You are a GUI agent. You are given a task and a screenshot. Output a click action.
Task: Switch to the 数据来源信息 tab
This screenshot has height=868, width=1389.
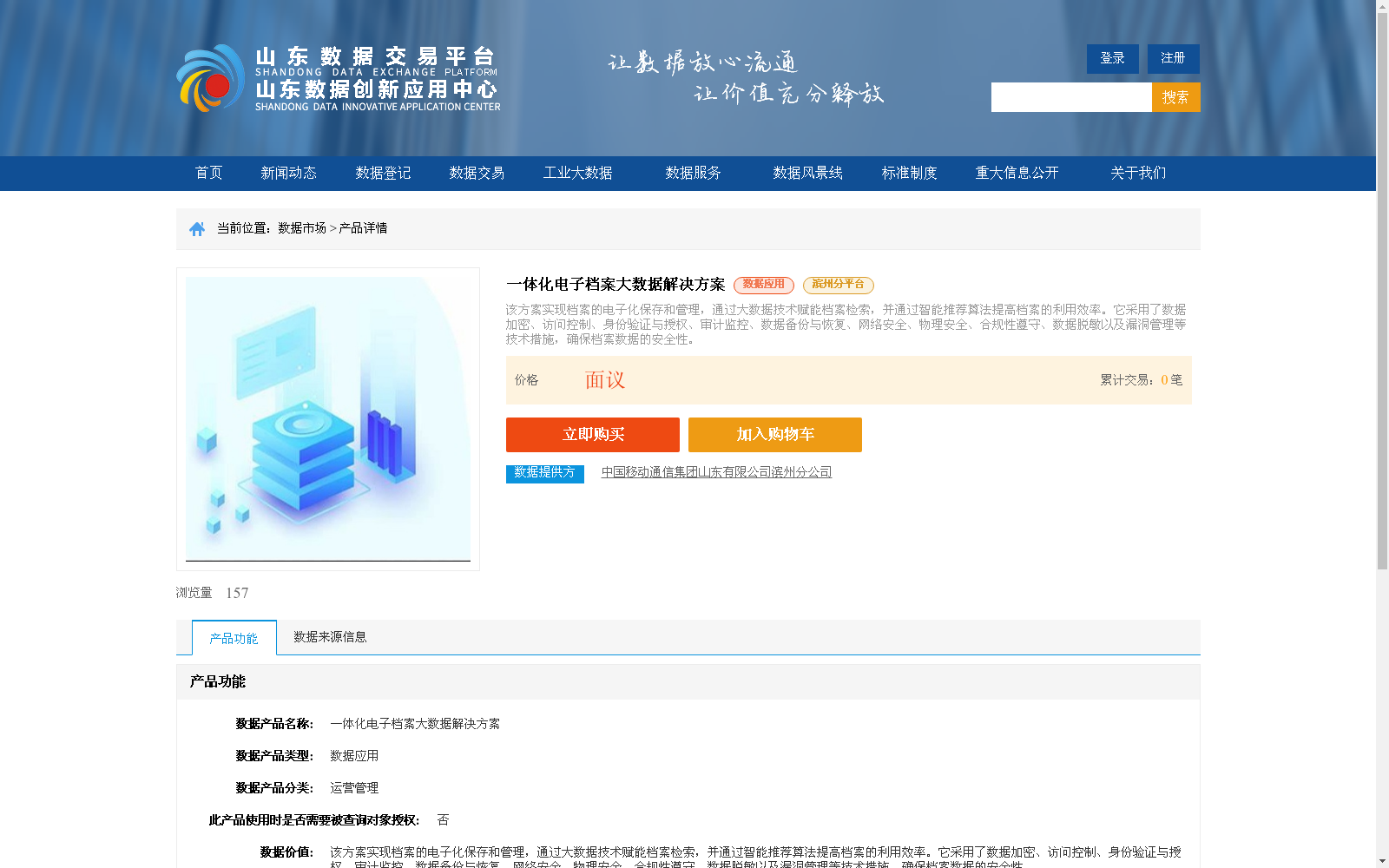330,637
